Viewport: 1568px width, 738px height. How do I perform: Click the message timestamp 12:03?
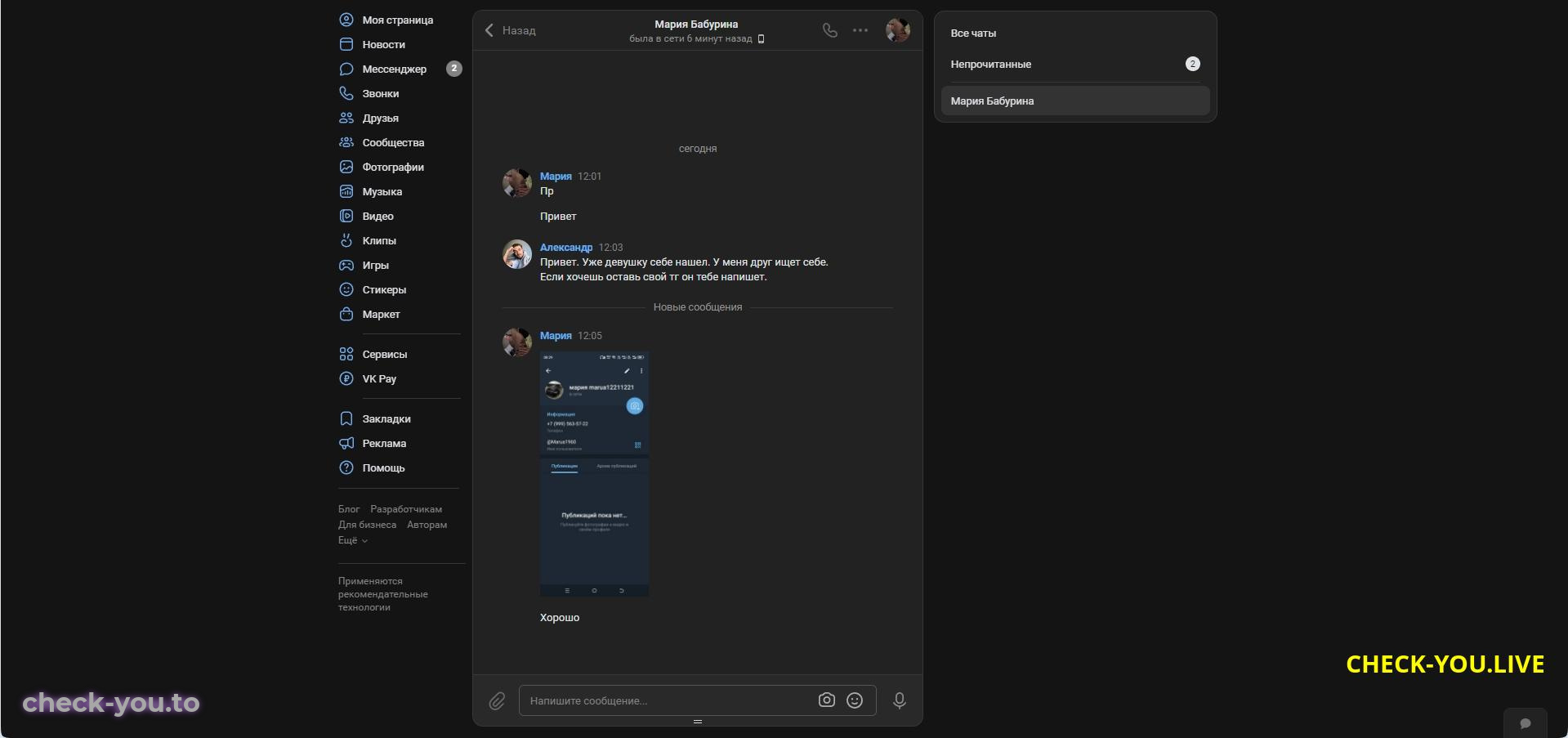(610, 248)
